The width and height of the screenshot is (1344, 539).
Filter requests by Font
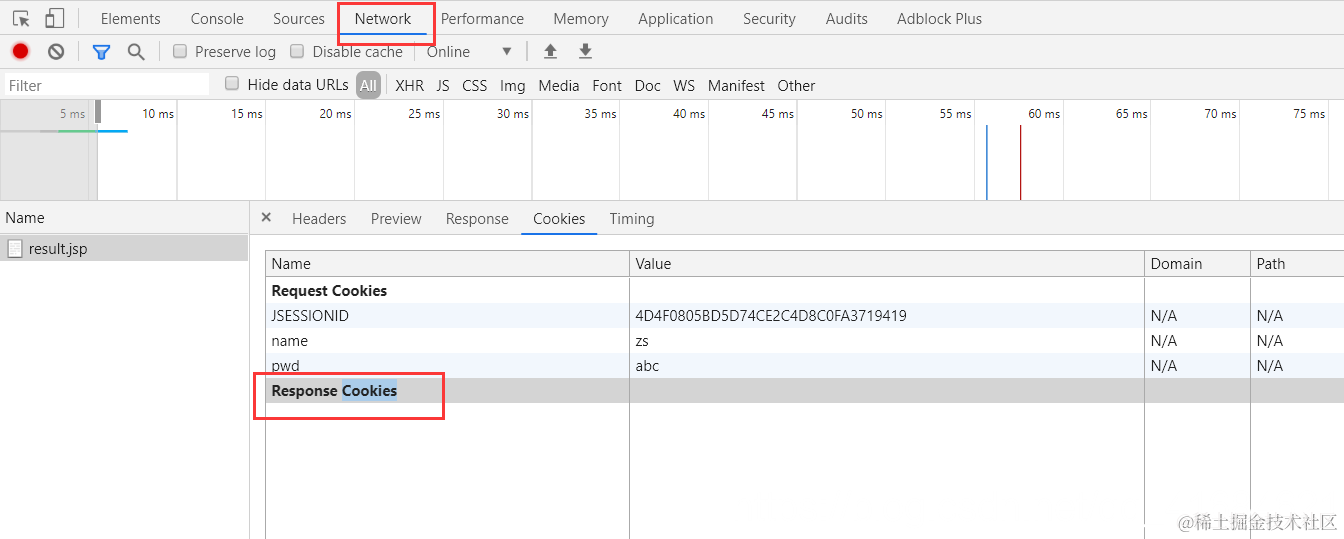click(607, 85)
